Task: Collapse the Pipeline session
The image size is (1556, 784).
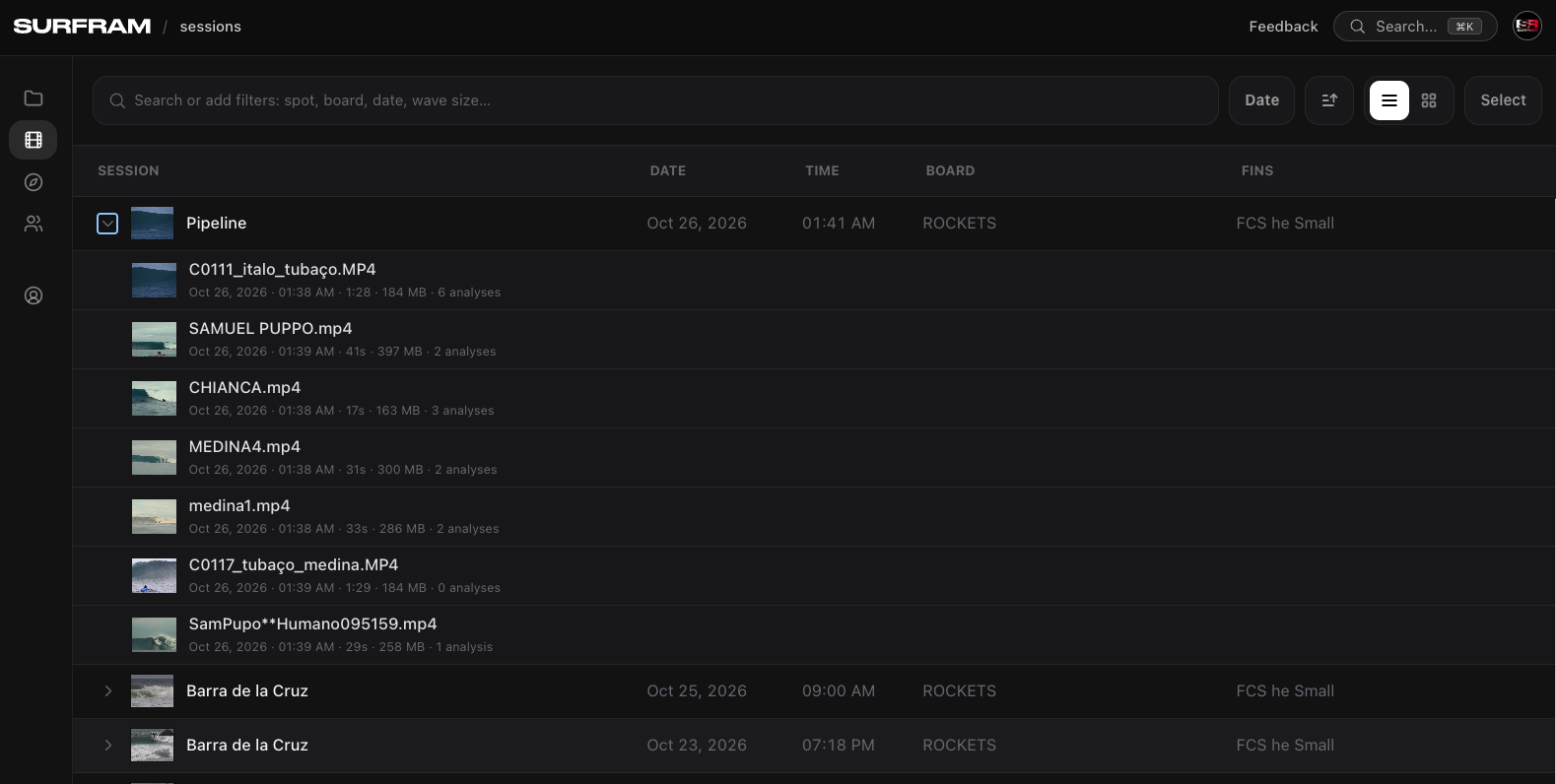Action: point(107,224)
